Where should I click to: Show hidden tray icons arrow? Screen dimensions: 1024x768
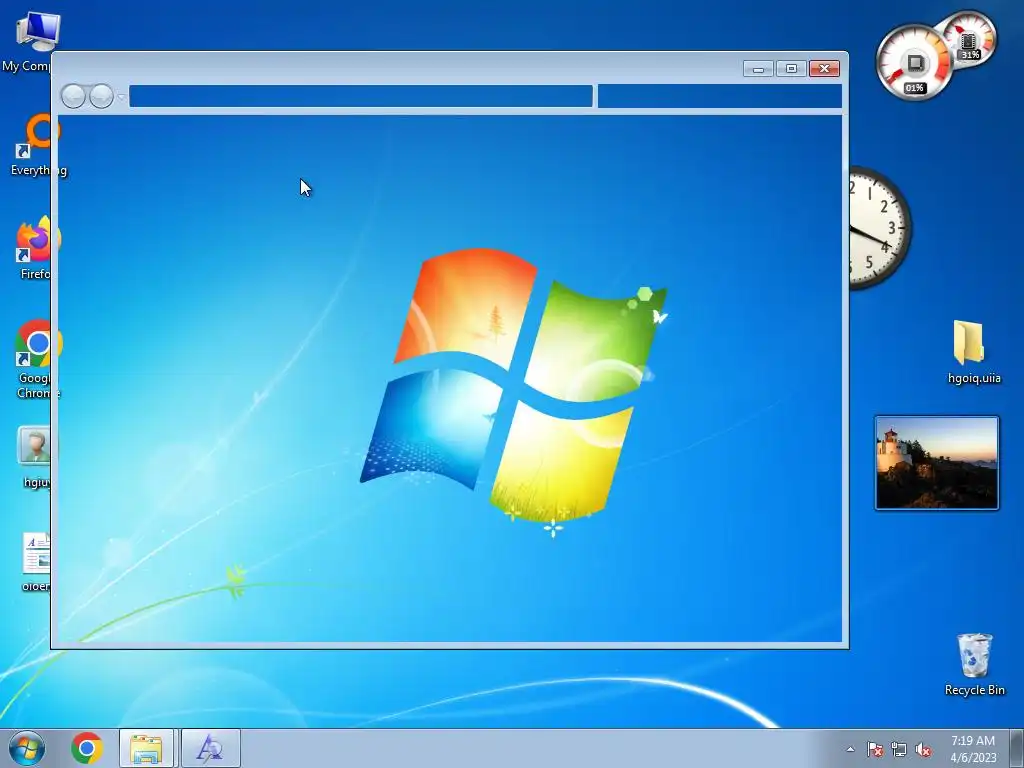tap(850, 749)
